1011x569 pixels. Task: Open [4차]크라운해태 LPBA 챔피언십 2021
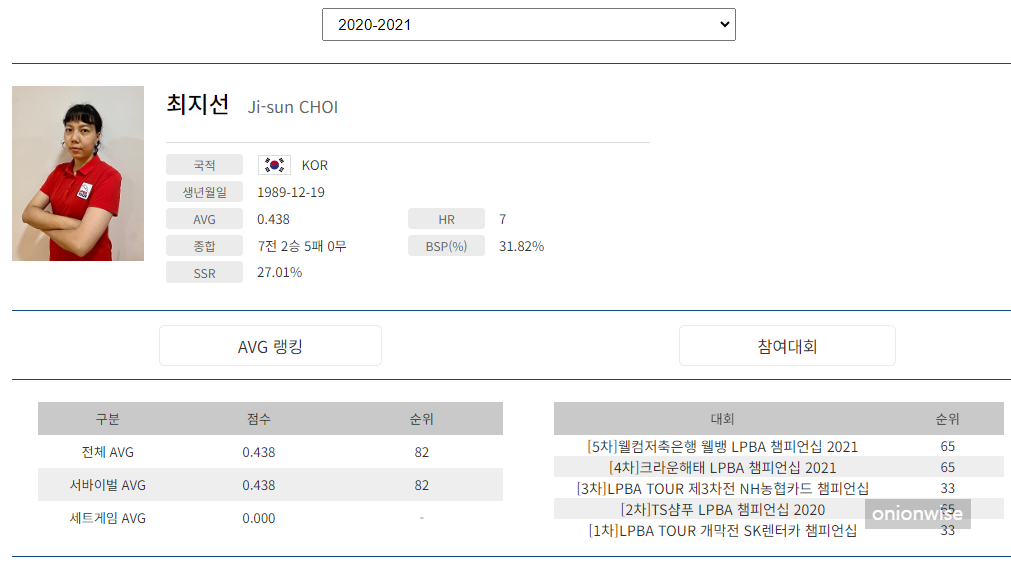click(722, 468)
